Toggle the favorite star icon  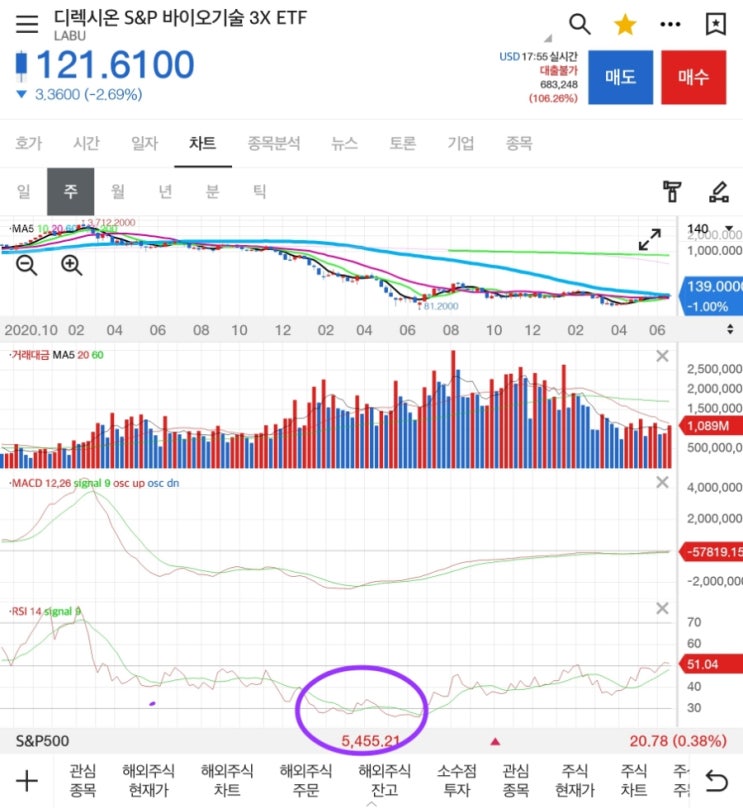tap(625, 24)
